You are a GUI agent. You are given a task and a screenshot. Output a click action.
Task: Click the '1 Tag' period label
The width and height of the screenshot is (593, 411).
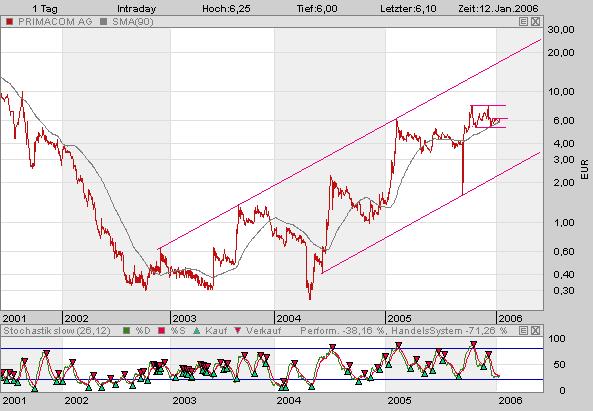(x=45, y=8)
